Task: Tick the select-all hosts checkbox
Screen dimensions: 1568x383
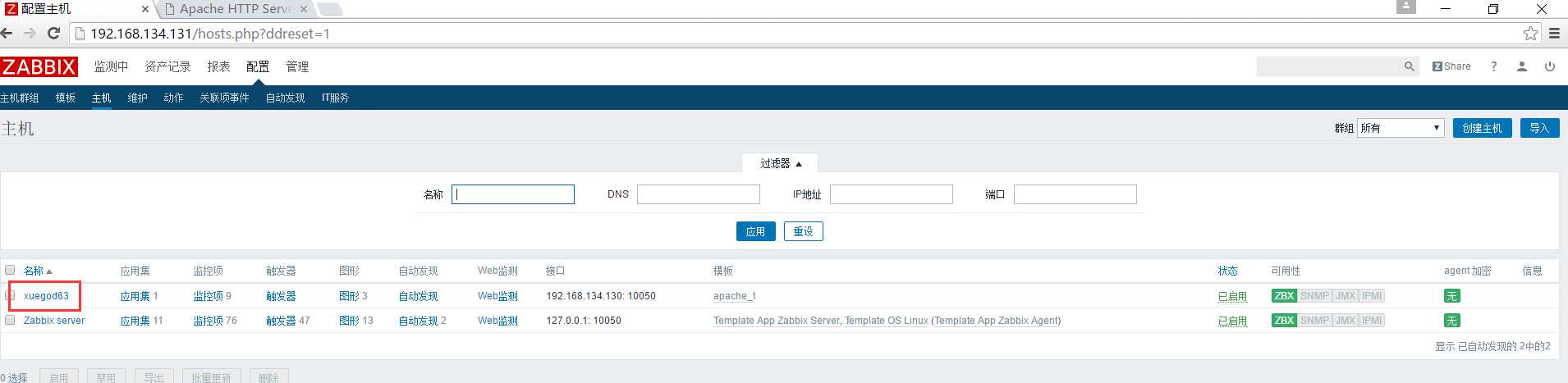Action: [x=10, y=270]
